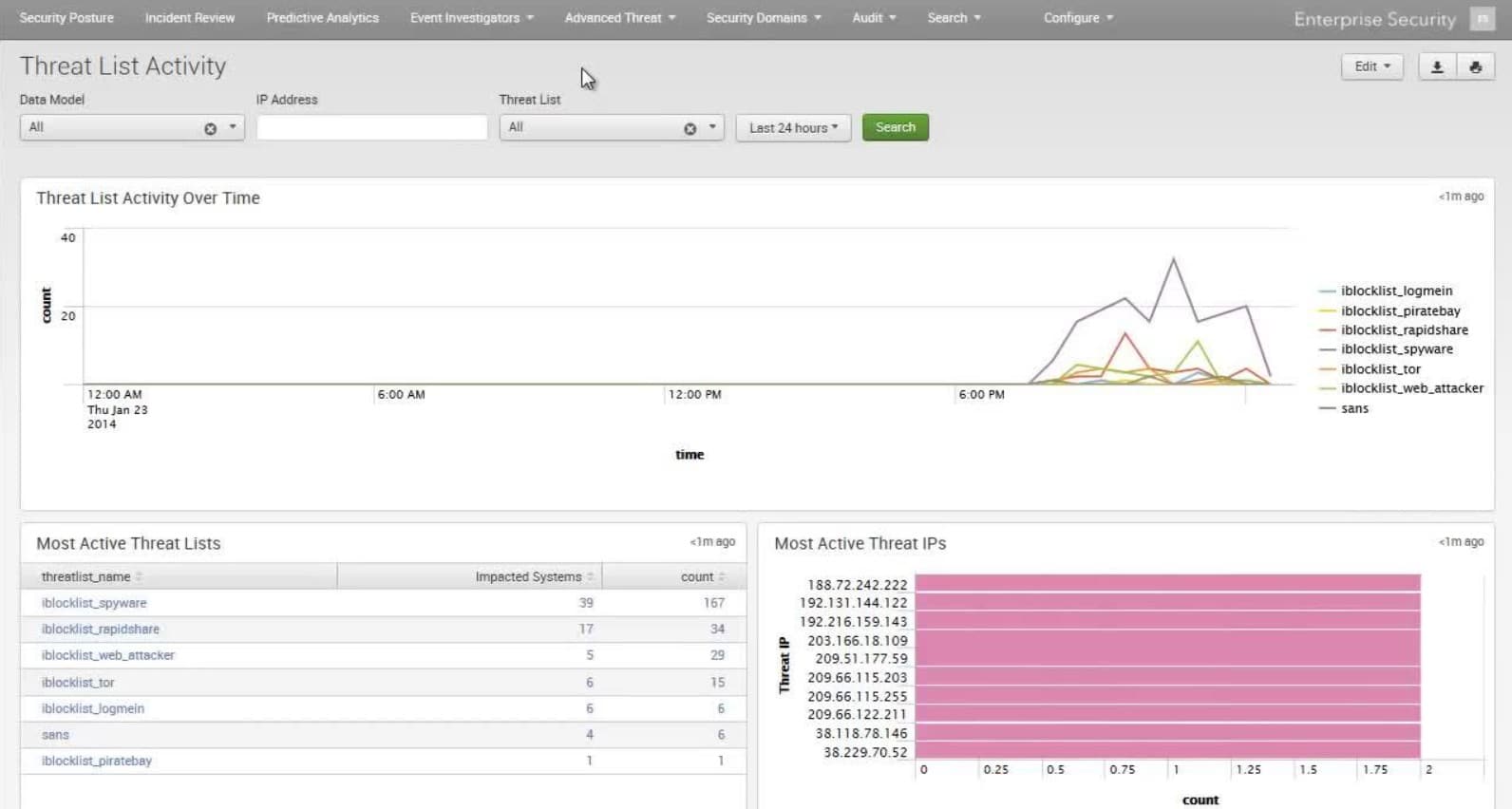Viewport: 1512px width, 809px height.
Task: Expand the Audit menu
Action: click(x=874, y=18)
